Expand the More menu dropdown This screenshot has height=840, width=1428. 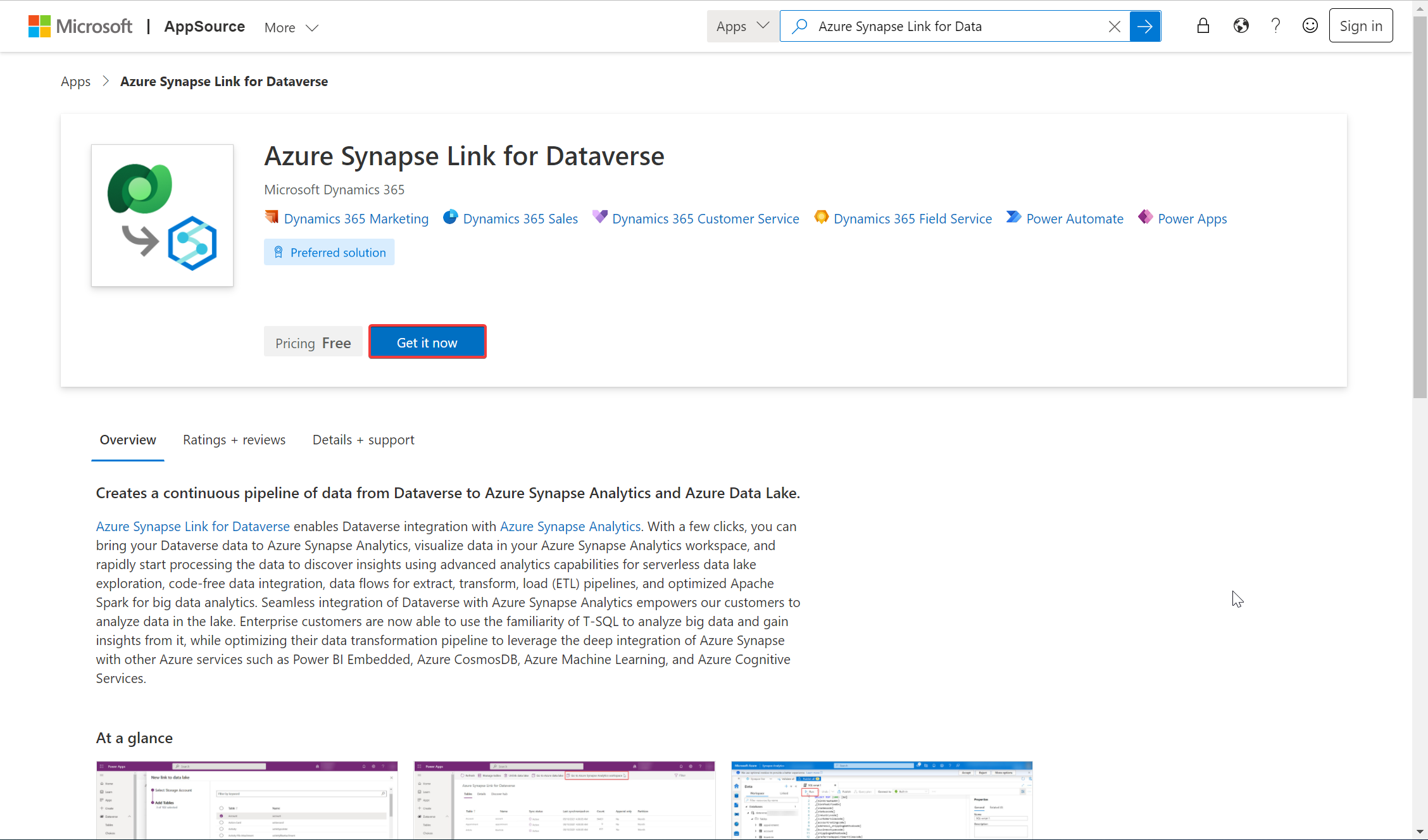(x=292, y=26)
